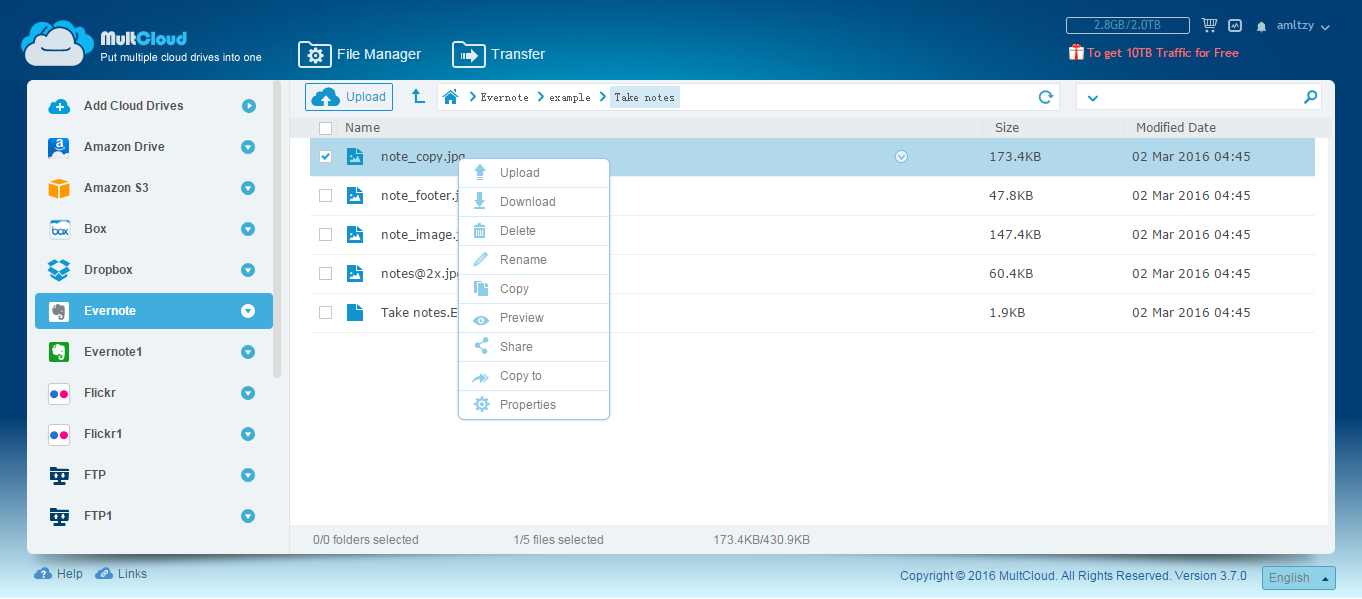Screen dimensions: 1362x599
Task: Click the traffic usage bar 2.8GB/2.0TB
Action: pos(1127,26)
